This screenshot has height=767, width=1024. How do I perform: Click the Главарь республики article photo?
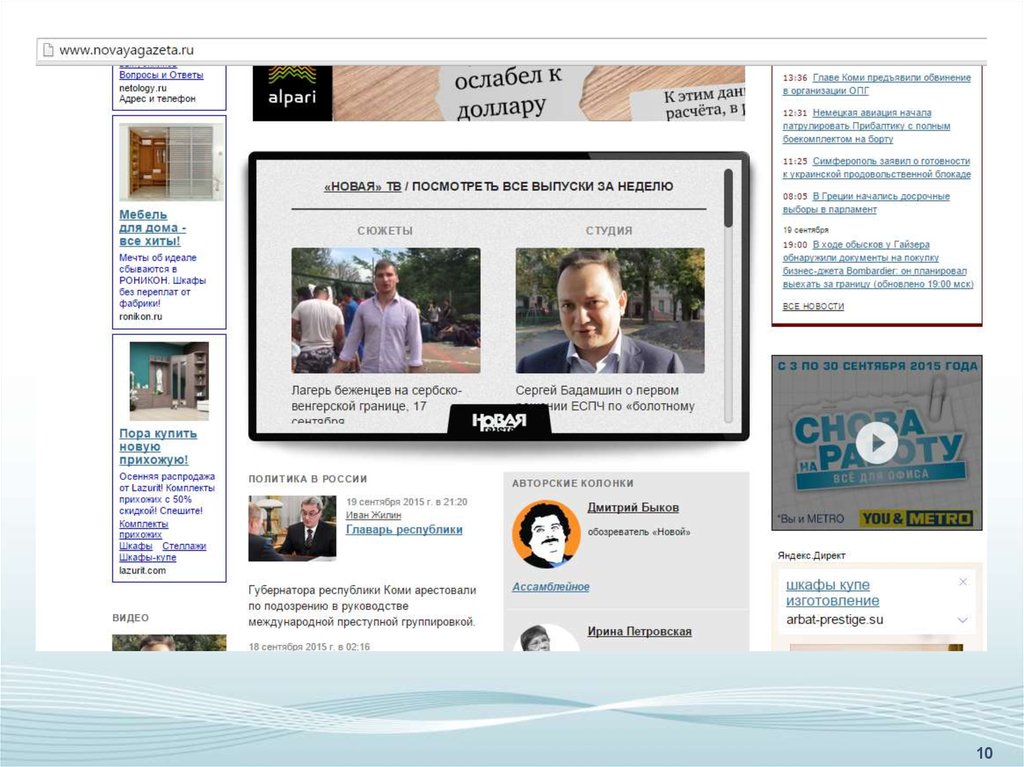click(x=292, y=529)
